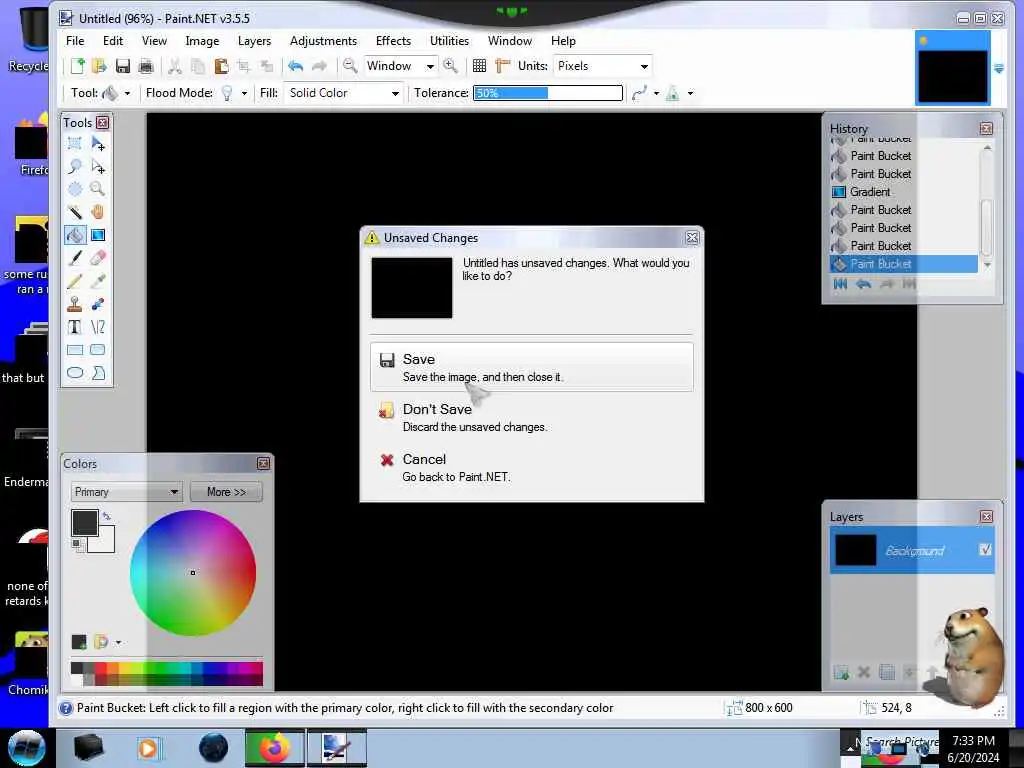Select the Paint Bucket tool
The image size is (1024, 768).
[x=74, y=235]
